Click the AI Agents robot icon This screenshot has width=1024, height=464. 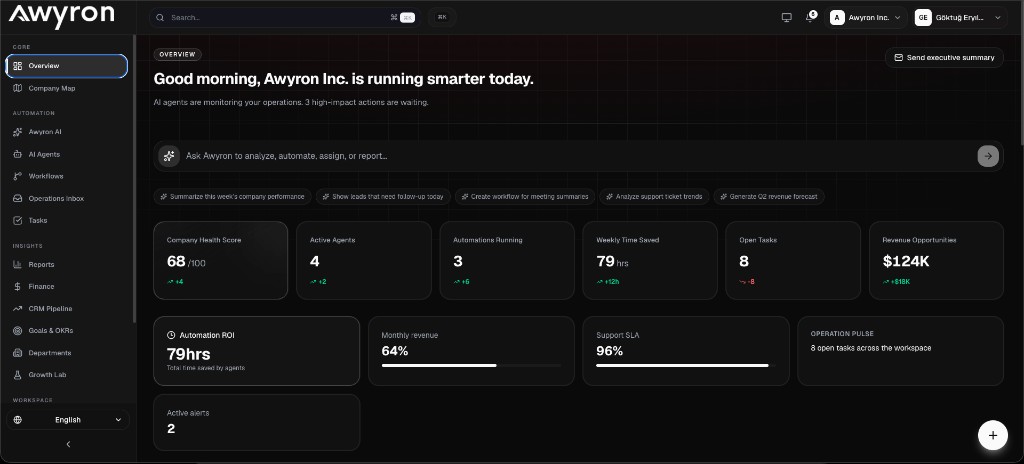[x=18, y=154]
